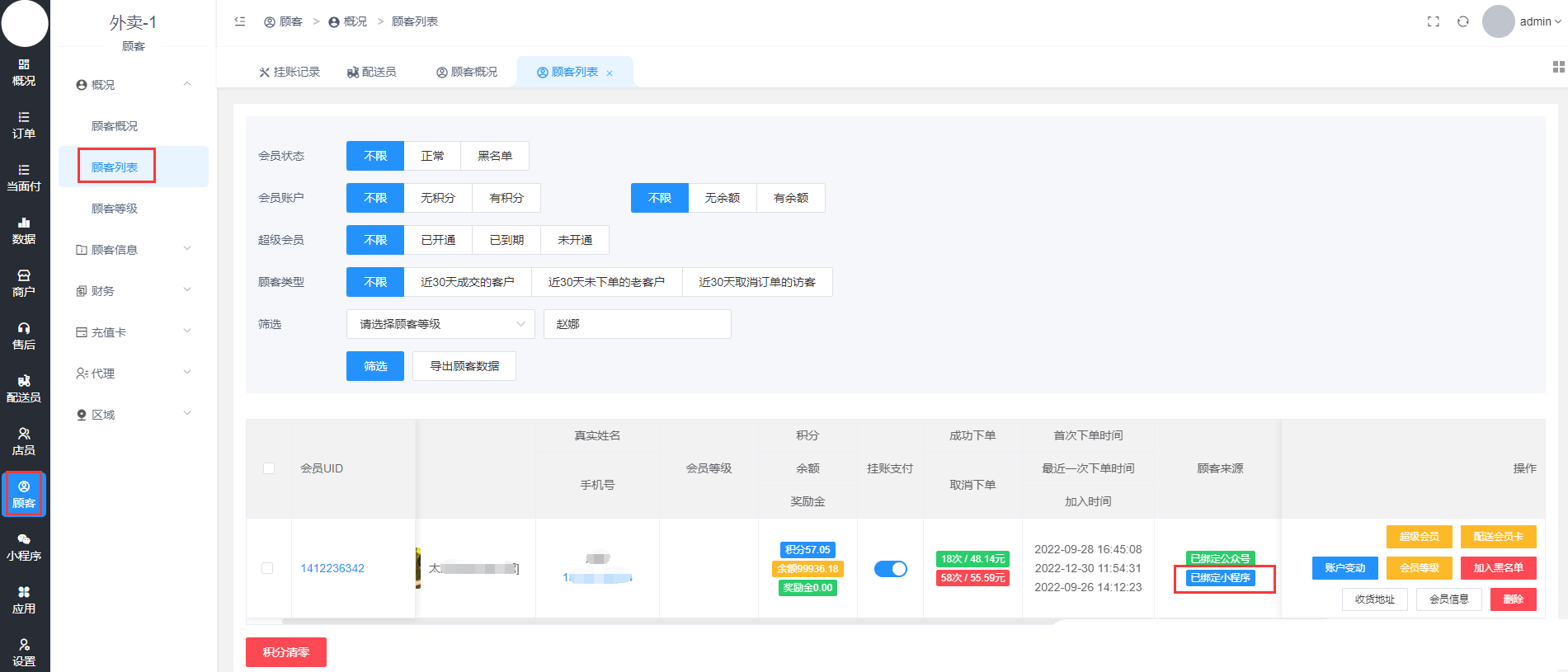The image size is (1568, 672).
Task: Click the 账户变动 action button
Action: click(x=1345, y=568)
